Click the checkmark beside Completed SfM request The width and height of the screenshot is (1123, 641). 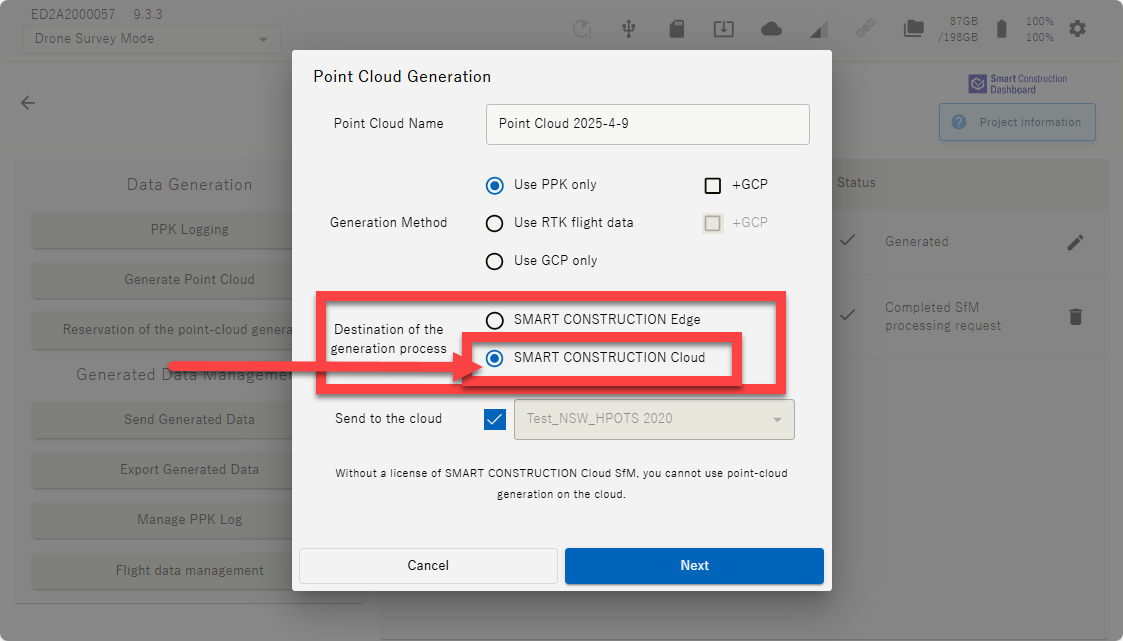tap(847, 314)
